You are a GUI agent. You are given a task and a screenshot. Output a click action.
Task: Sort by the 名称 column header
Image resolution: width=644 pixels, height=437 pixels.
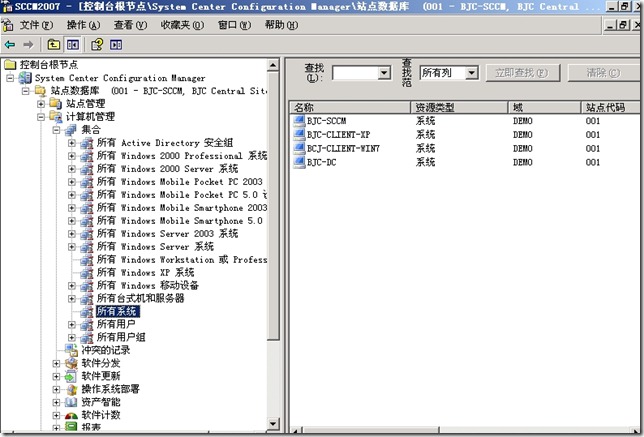350,107
